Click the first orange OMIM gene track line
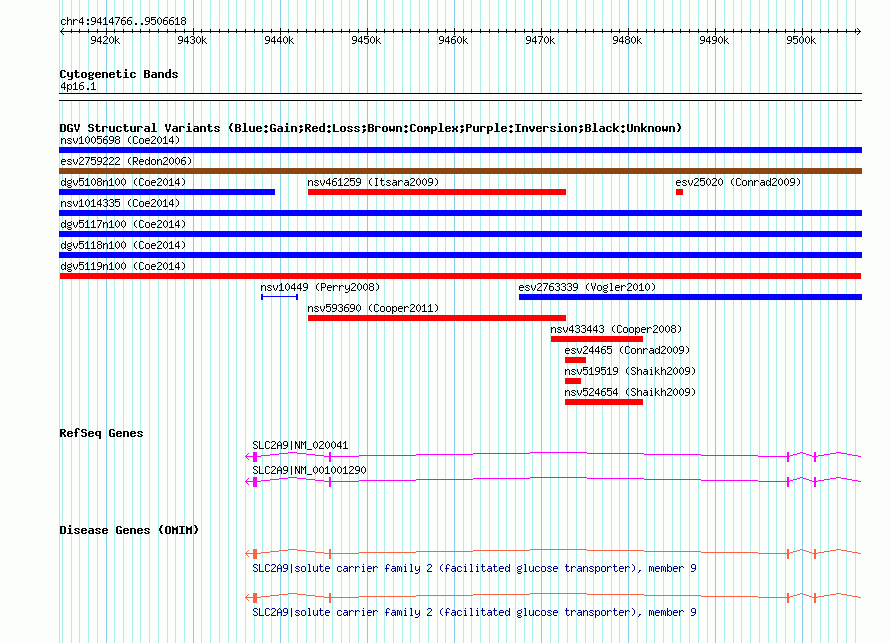 click(x=553, y=552)
